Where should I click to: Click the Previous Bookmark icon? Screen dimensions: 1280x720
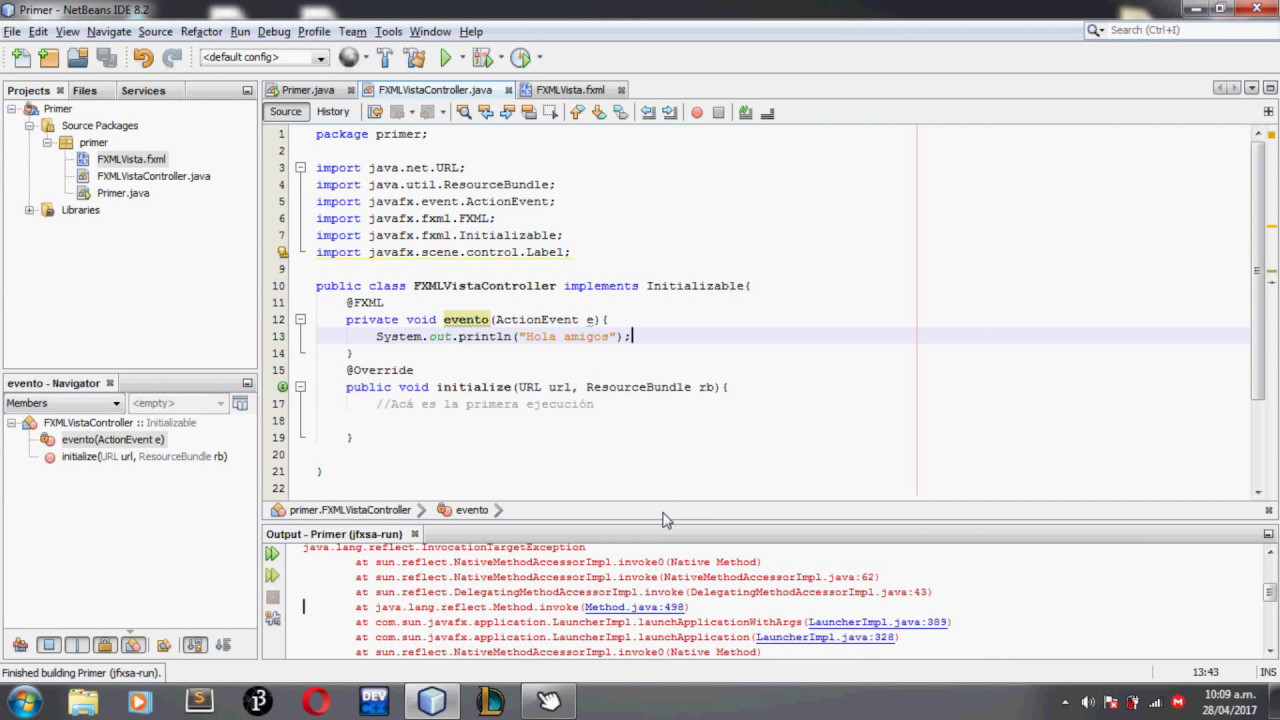coord(577,112)
